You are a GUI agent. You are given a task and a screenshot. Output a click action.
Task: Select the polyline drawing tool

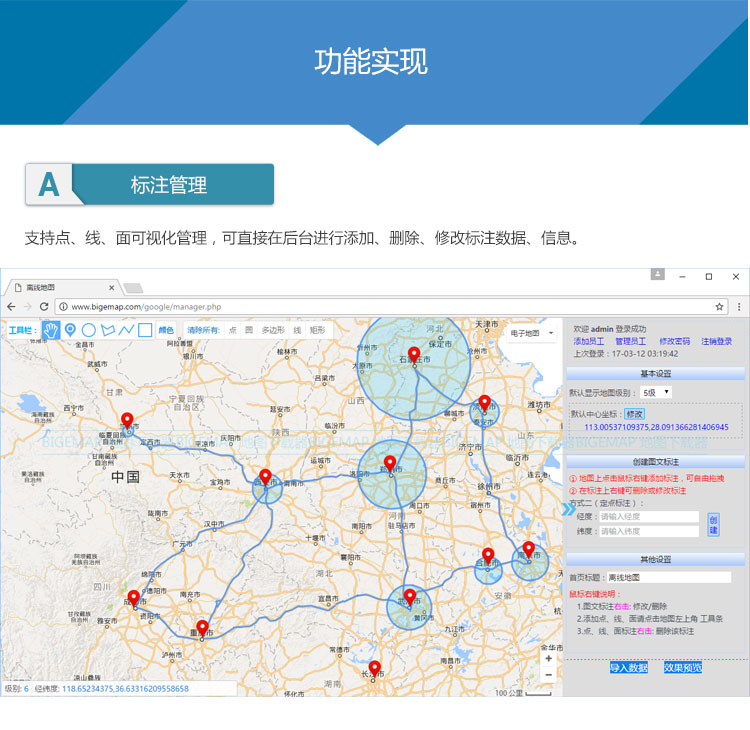point(126,330)
